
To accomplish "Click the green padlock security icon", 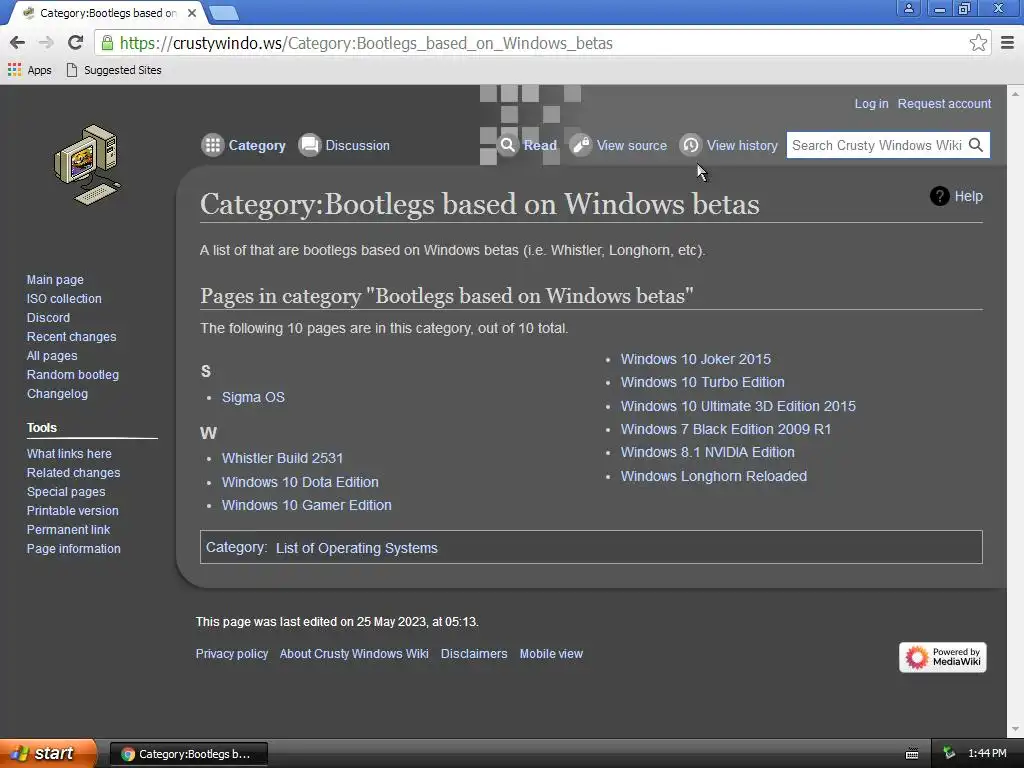I will pyautogui.click(x=107, y=43).
